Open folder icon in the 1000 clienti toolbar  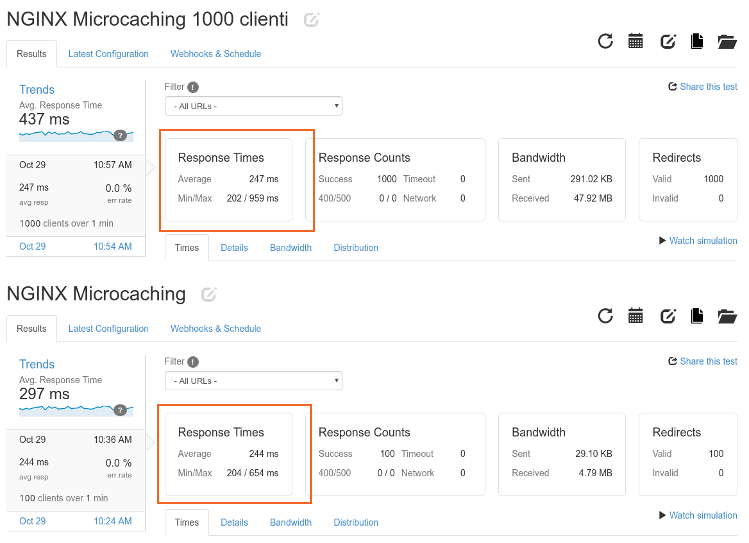(x=727, y=42)
